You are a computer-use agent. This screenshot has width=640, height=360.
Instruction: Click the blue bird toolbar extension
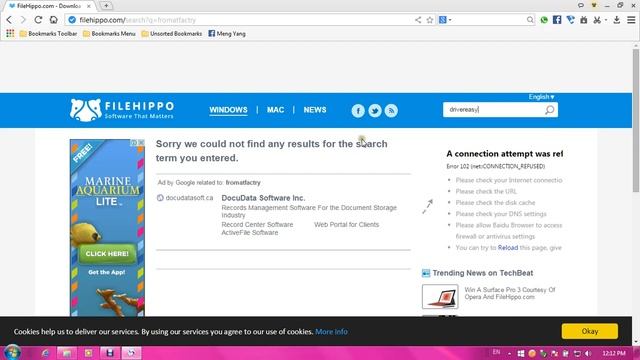point(570,20)
